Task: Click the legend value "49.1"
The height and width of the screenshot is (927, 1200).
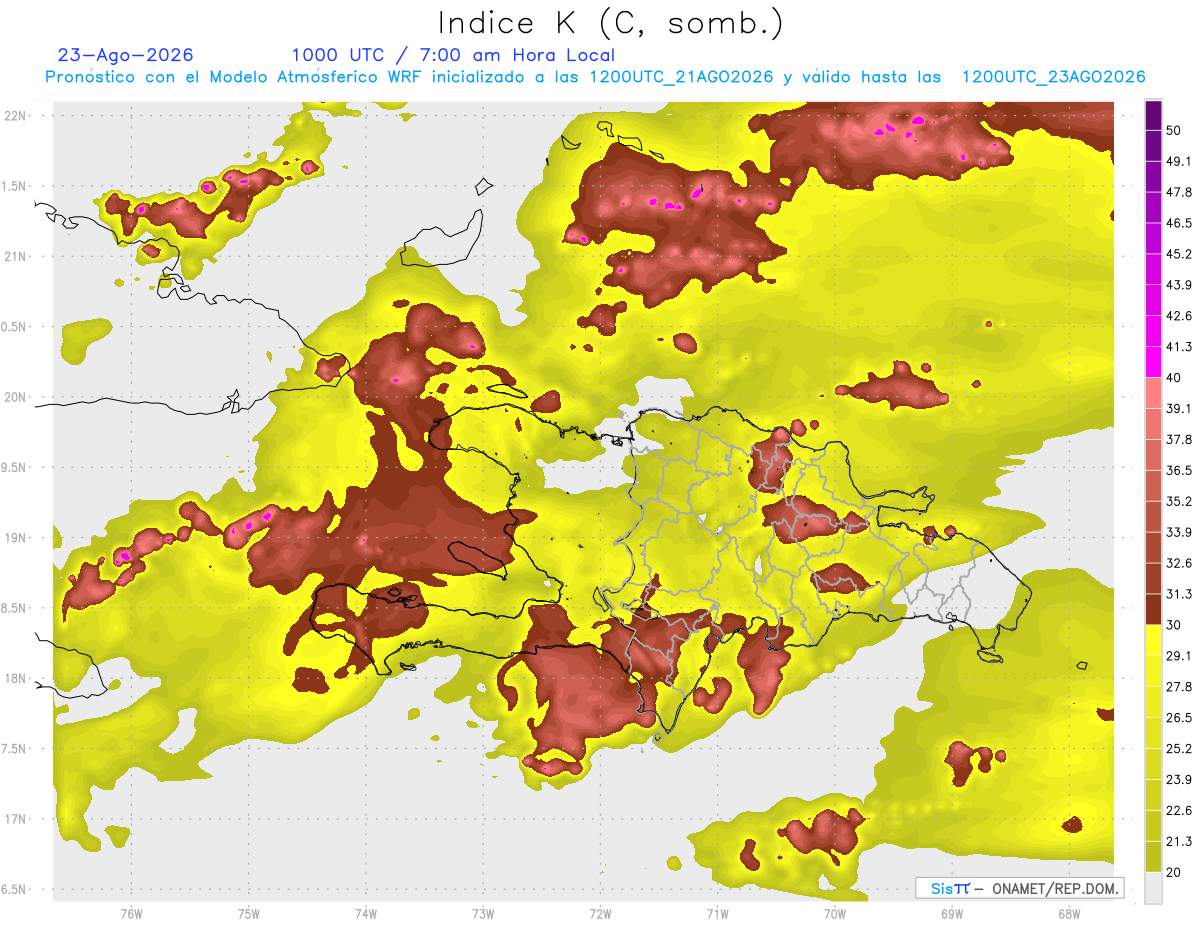Action: coord(1179,162)
